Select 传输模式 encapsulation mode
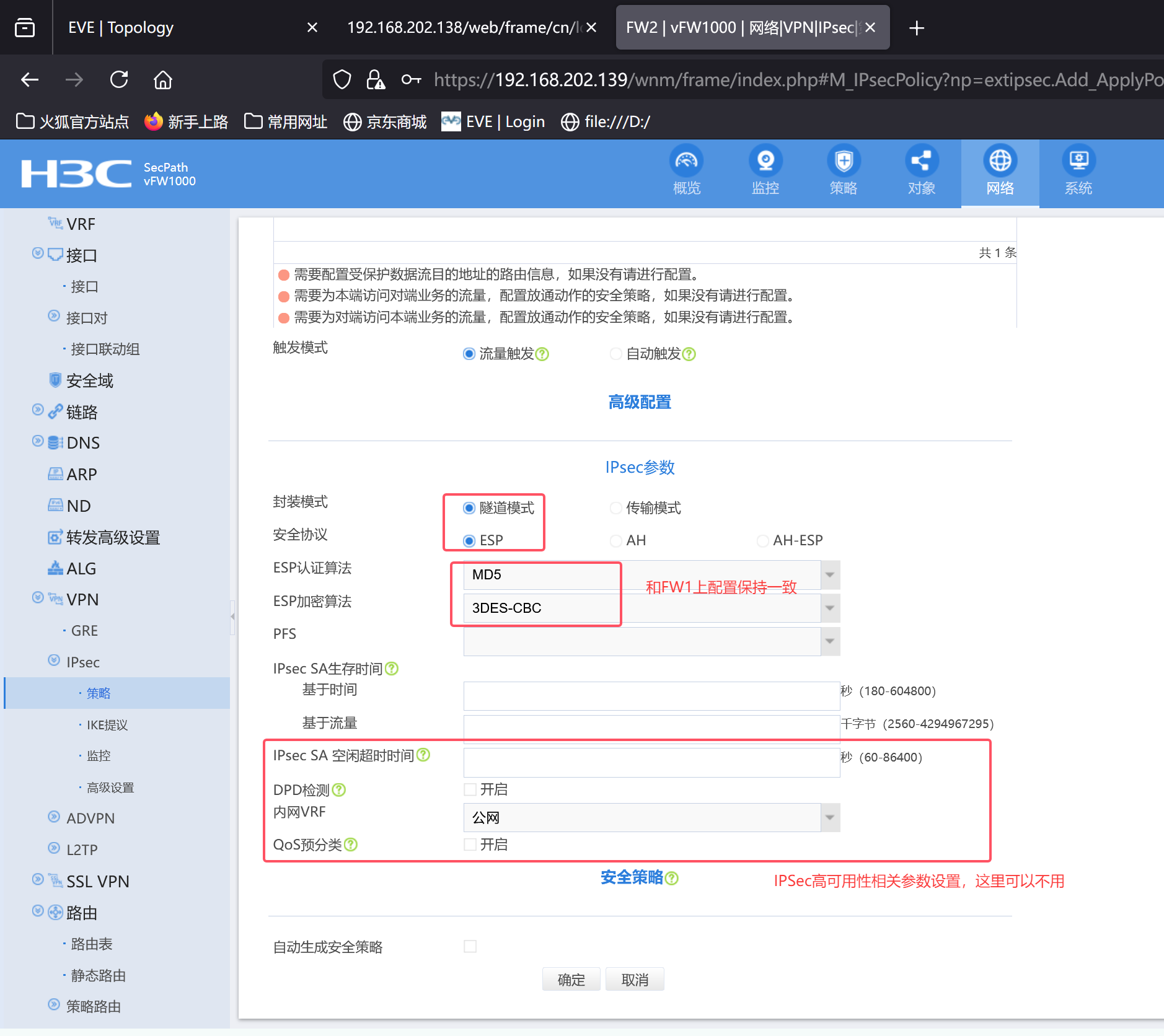This screenshot has width=1164, height=1036. pyautogui.click(x=615, y=508)
